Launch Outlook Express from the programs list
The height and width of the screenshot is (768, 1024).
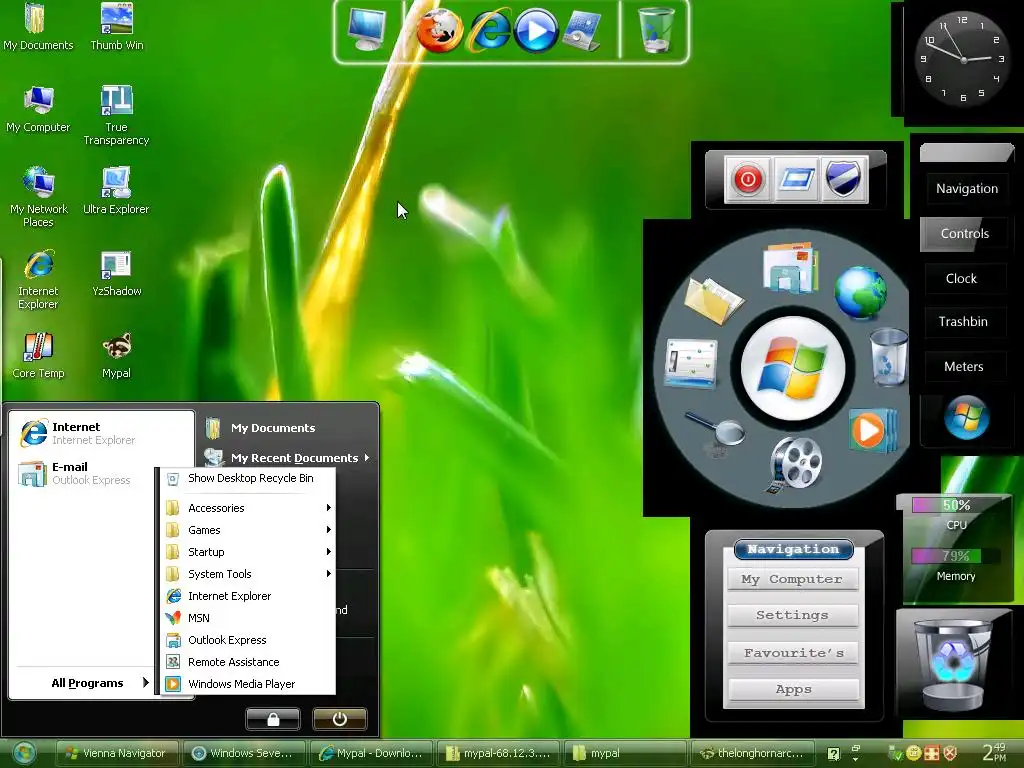tap(248, 640)
